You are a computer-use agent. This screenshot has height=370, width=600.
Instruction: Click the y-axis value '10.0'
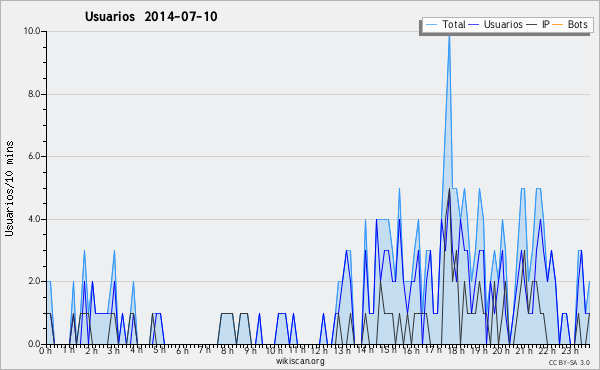(x=32, y=31)
